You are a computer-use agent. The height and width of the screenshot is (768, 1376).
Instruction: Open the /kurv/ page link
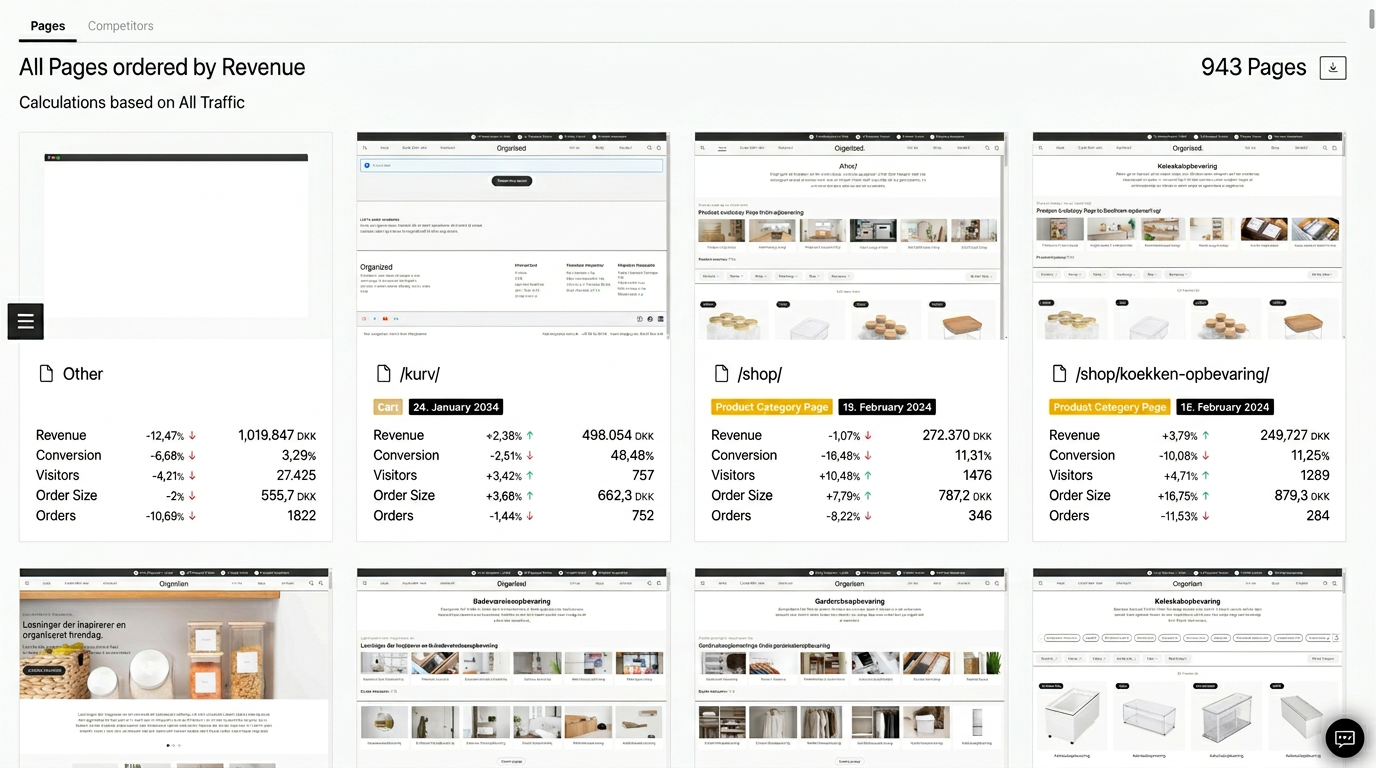coord(420,374)
